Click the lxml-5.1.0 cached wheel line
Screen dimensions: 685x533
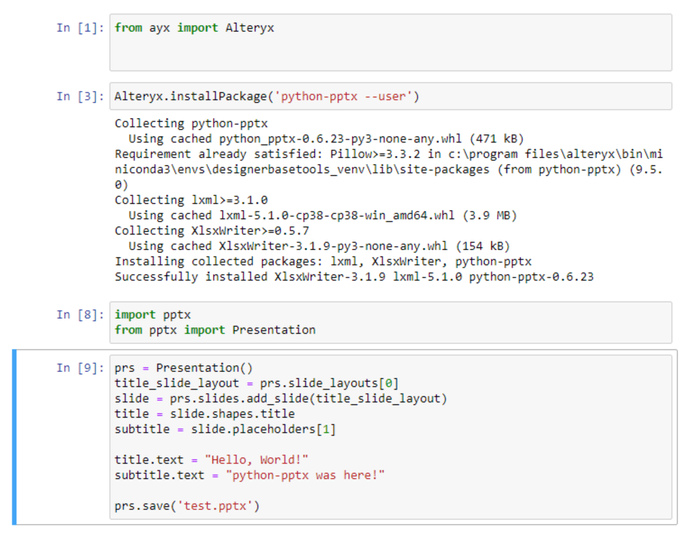point(322,215)
